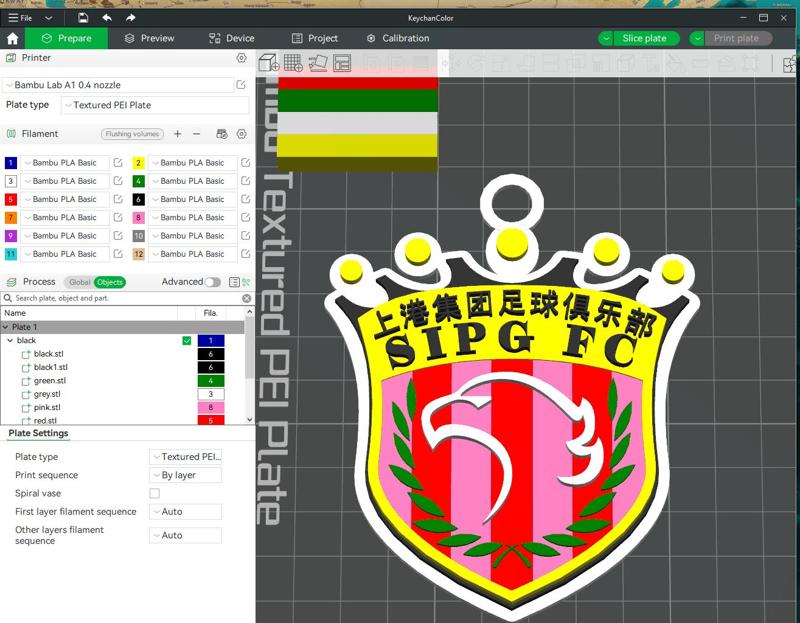The image size is (800, 623).
Task: Add a new filament with plus icon
Action: [x=178, y=134]
